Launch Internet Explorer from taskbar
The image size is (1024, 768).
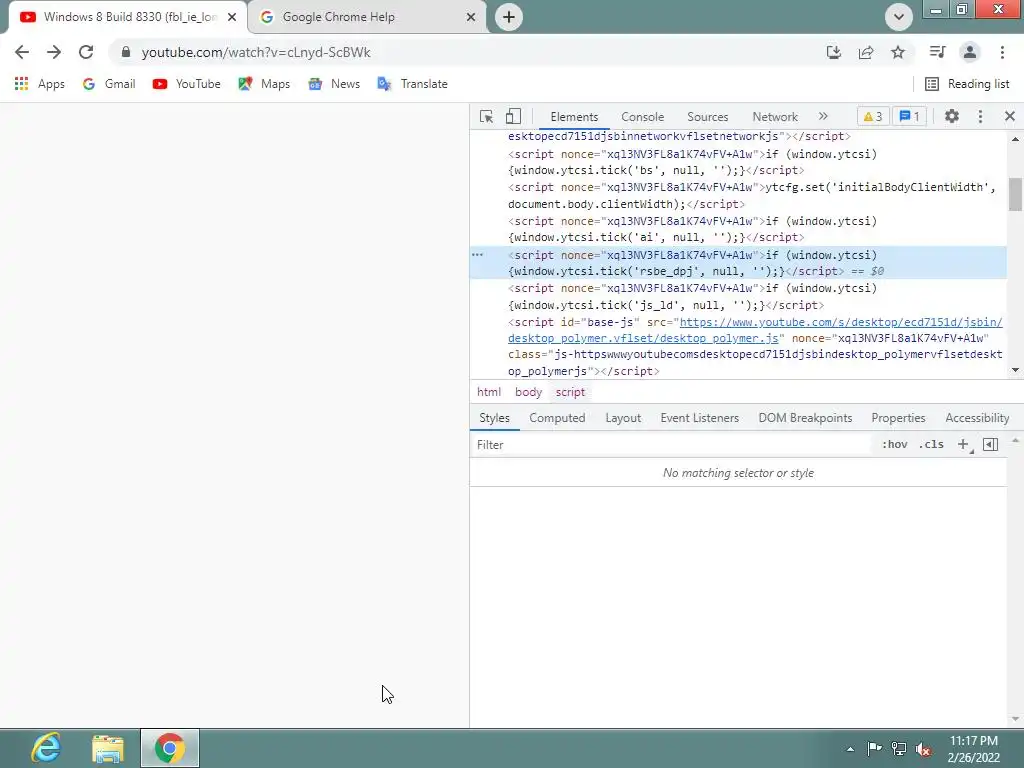[x=46, y=748]
